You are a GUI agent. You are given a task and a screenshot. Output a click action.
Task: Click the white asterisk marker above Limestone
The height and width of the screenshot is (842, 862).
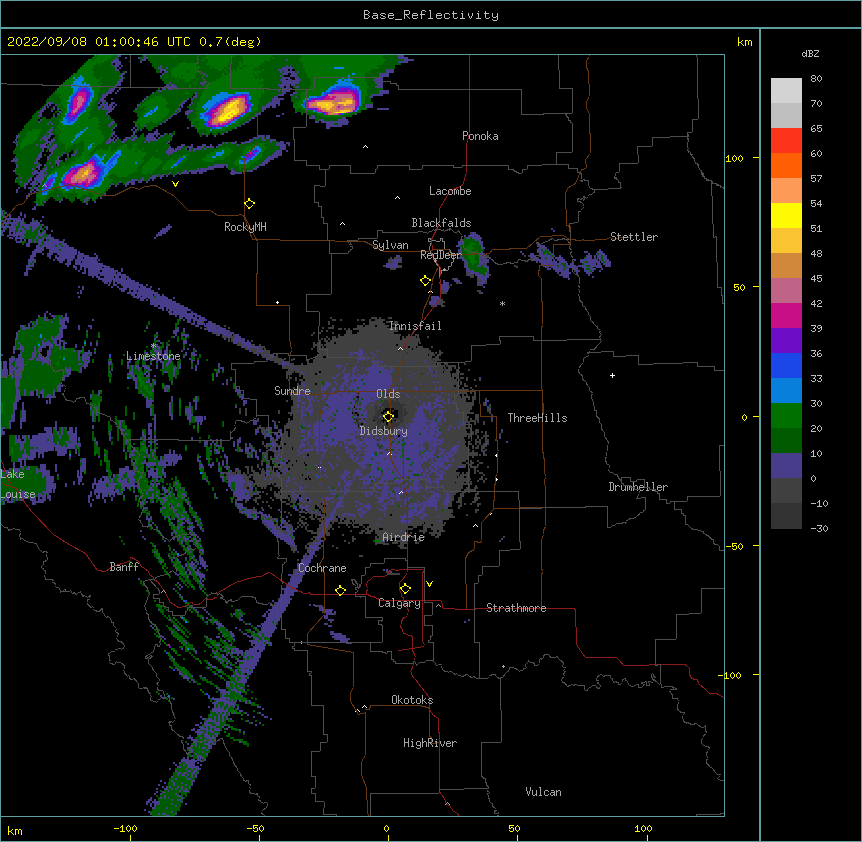tap(154, 346)
